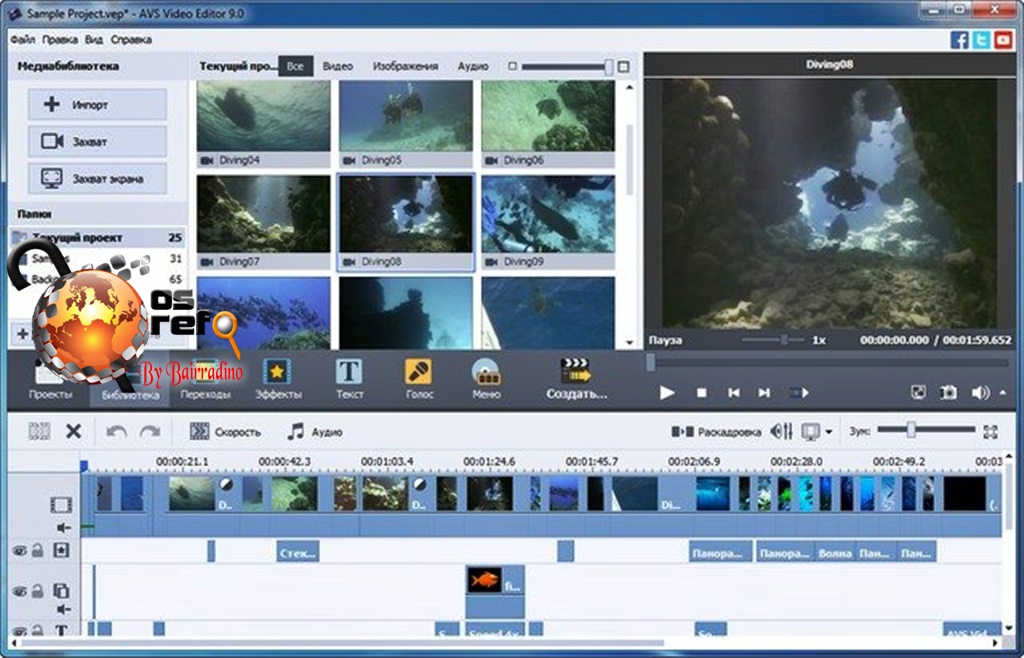Mute the preview volume speaker
Screen dimensions: 1024x658
click(980, 392)
